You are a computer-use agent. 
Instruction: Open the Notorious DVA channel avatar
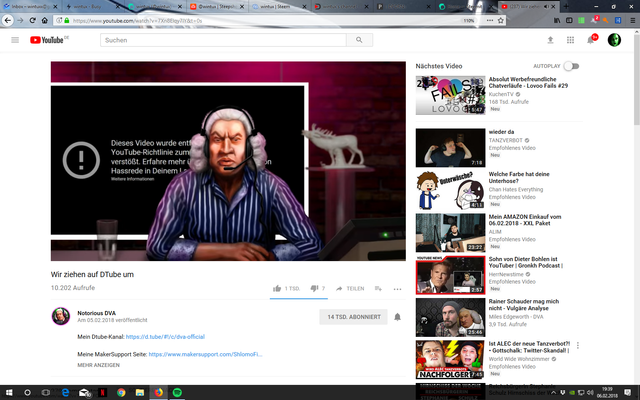click(x=61, y=316)
